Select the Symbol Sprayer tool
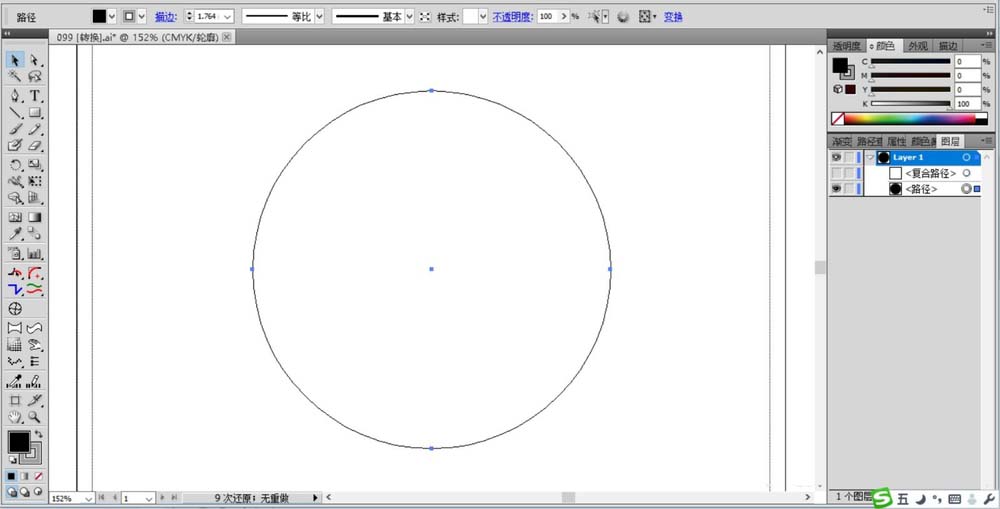The width and height of the screenshot is (1000, 509). [15, 254]
